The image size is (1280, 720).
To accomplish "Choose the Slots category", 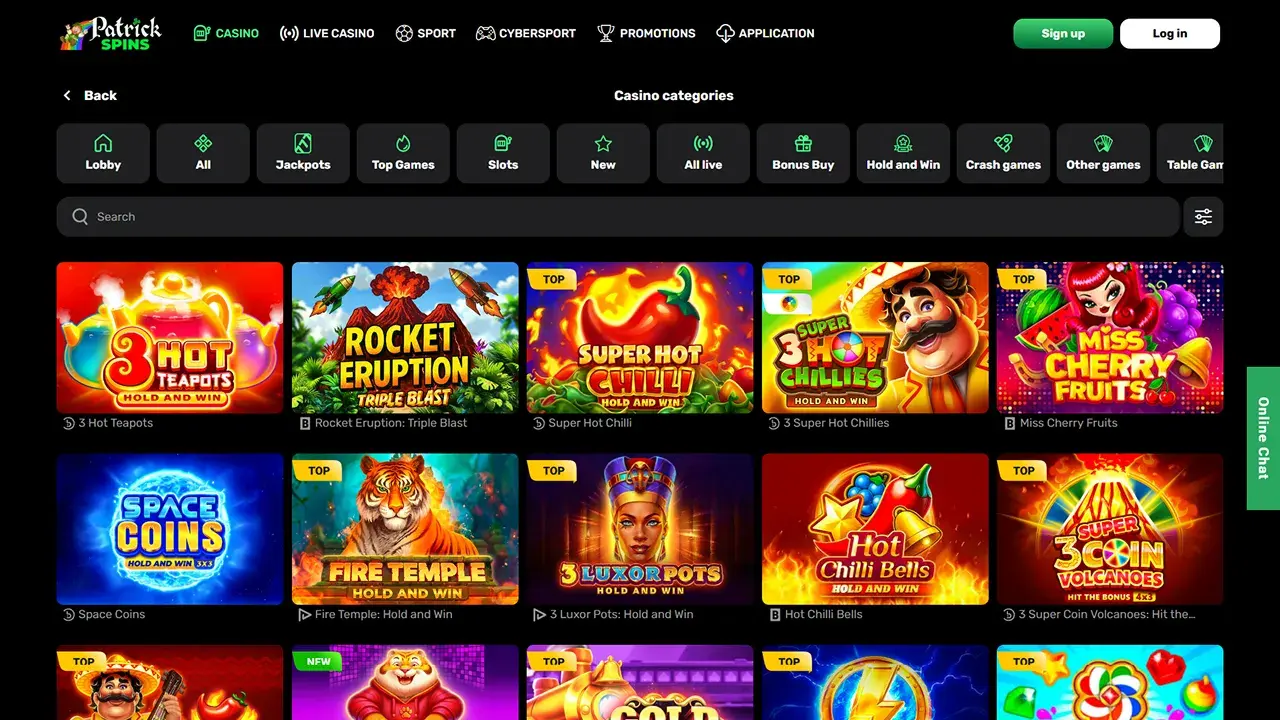I will click(x=503, y=153).
